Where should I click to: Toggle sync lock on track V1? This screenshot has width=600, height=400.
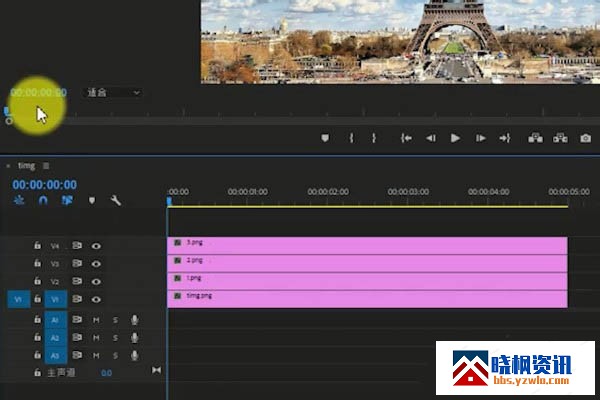coord(77,299)
